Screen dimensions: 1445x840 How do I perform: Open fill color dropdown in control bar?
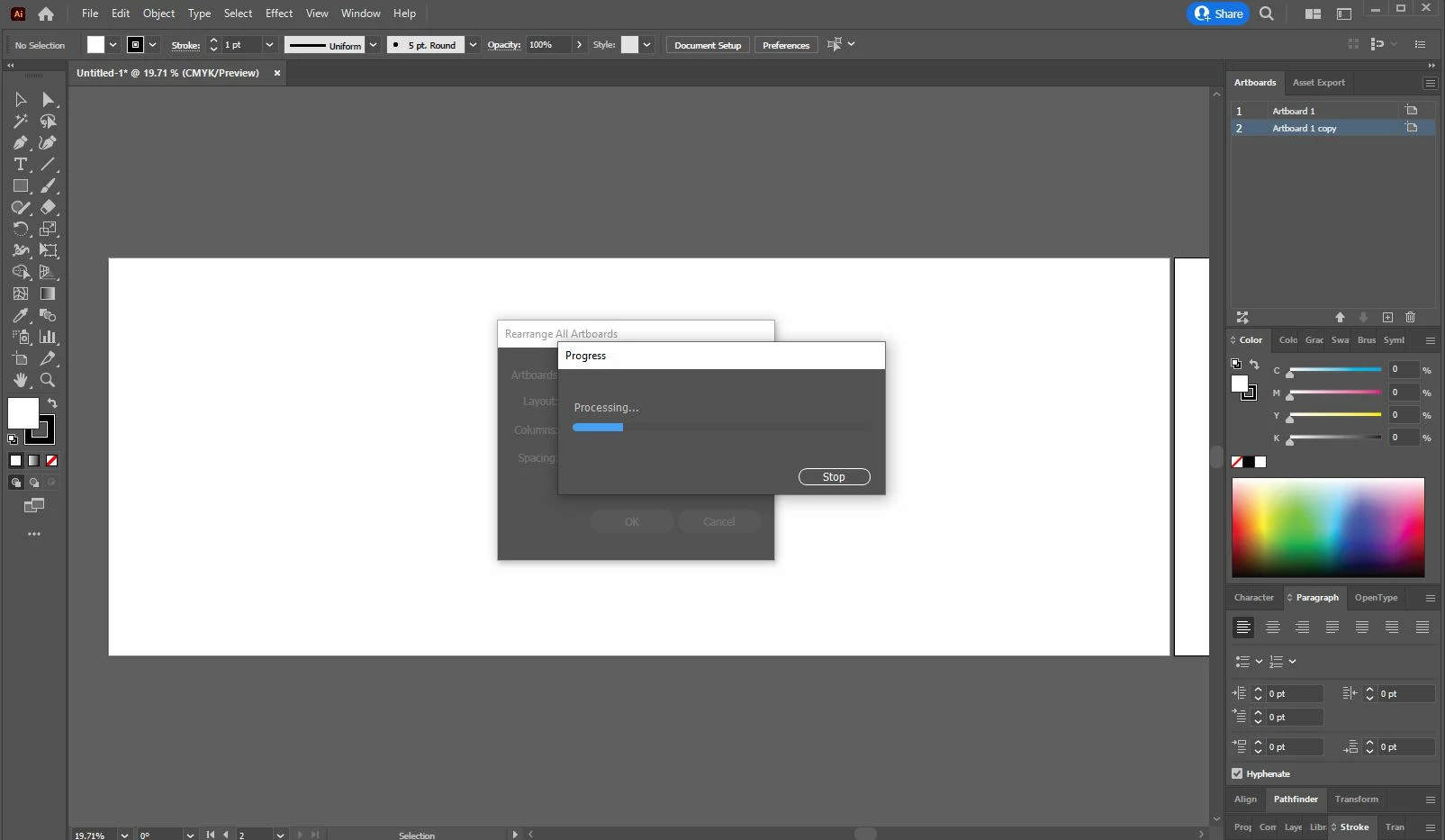pyautogui.click(x=113, y=45)
